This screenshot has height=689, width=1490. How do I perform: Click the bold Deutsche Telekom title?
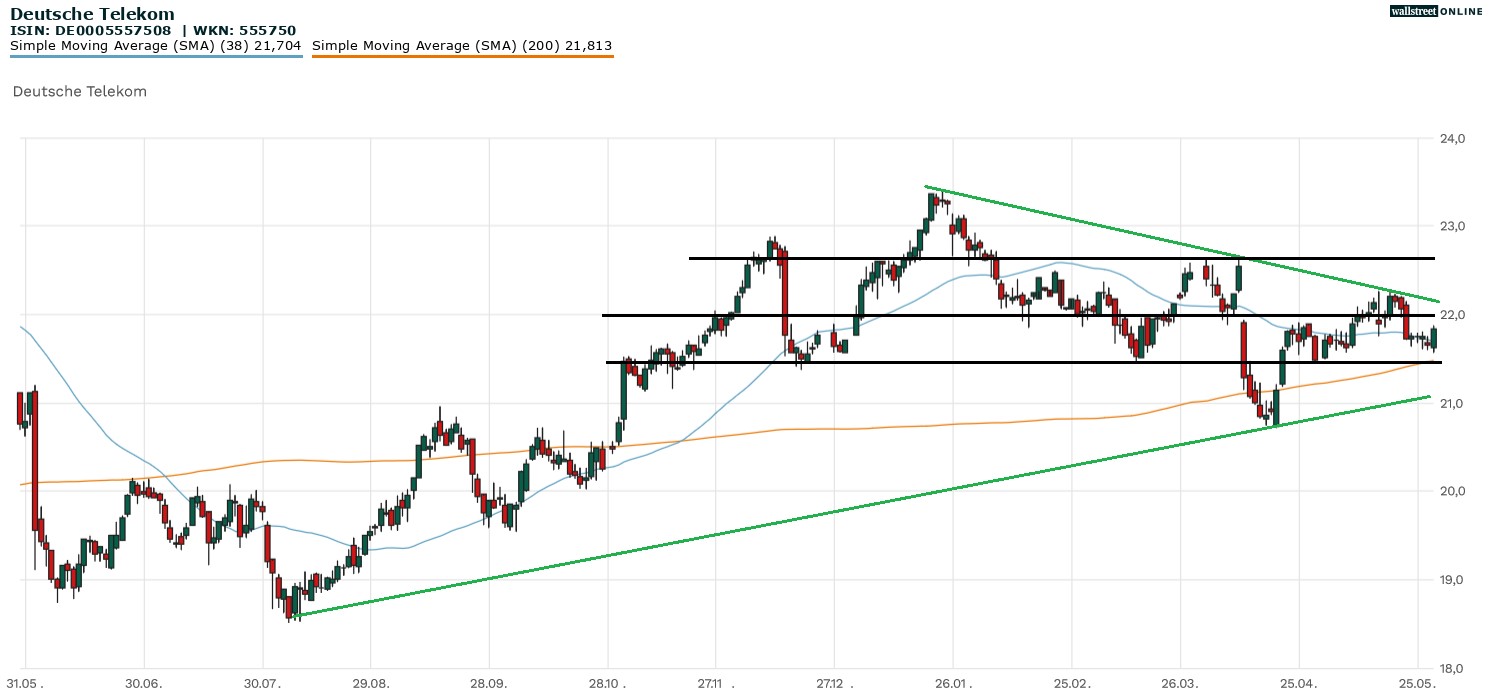(x=92, y=14)
